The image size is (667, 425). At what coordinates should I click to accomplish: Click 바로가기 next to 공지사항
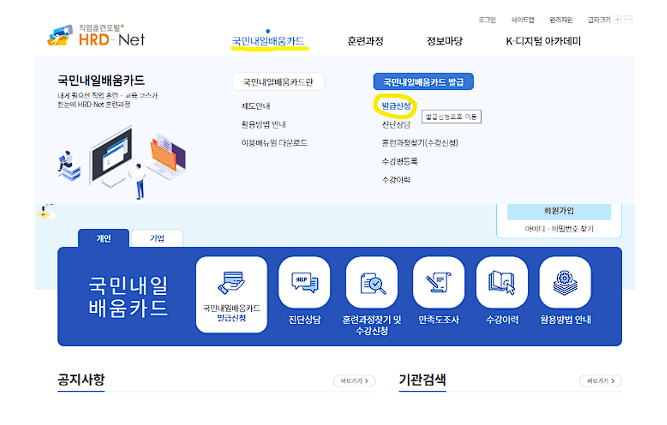[354, 381]
